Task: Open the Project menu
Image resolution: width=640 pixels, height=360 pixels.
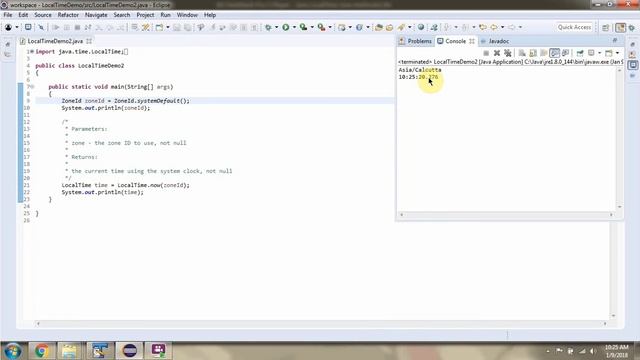Action: tap(145, 15)
